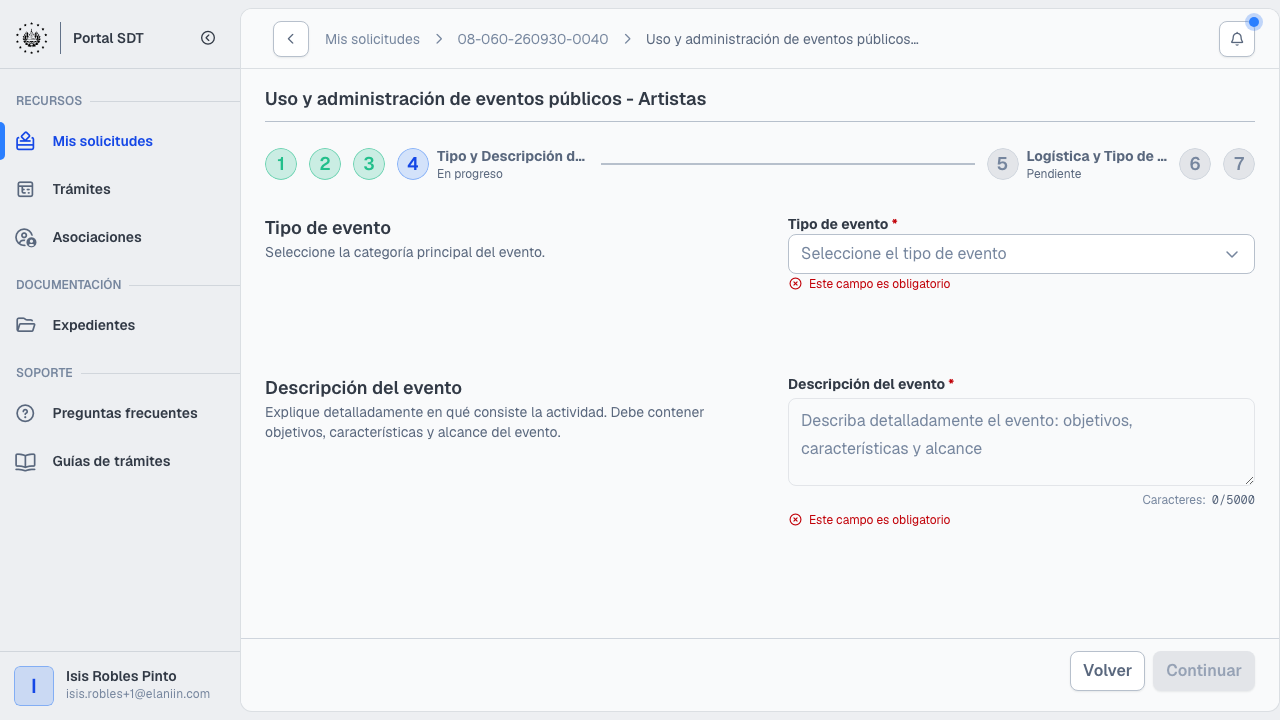Click the 08-060-260930-0040 breadcrumb link
1280x720 pixels.
(533, 39)
